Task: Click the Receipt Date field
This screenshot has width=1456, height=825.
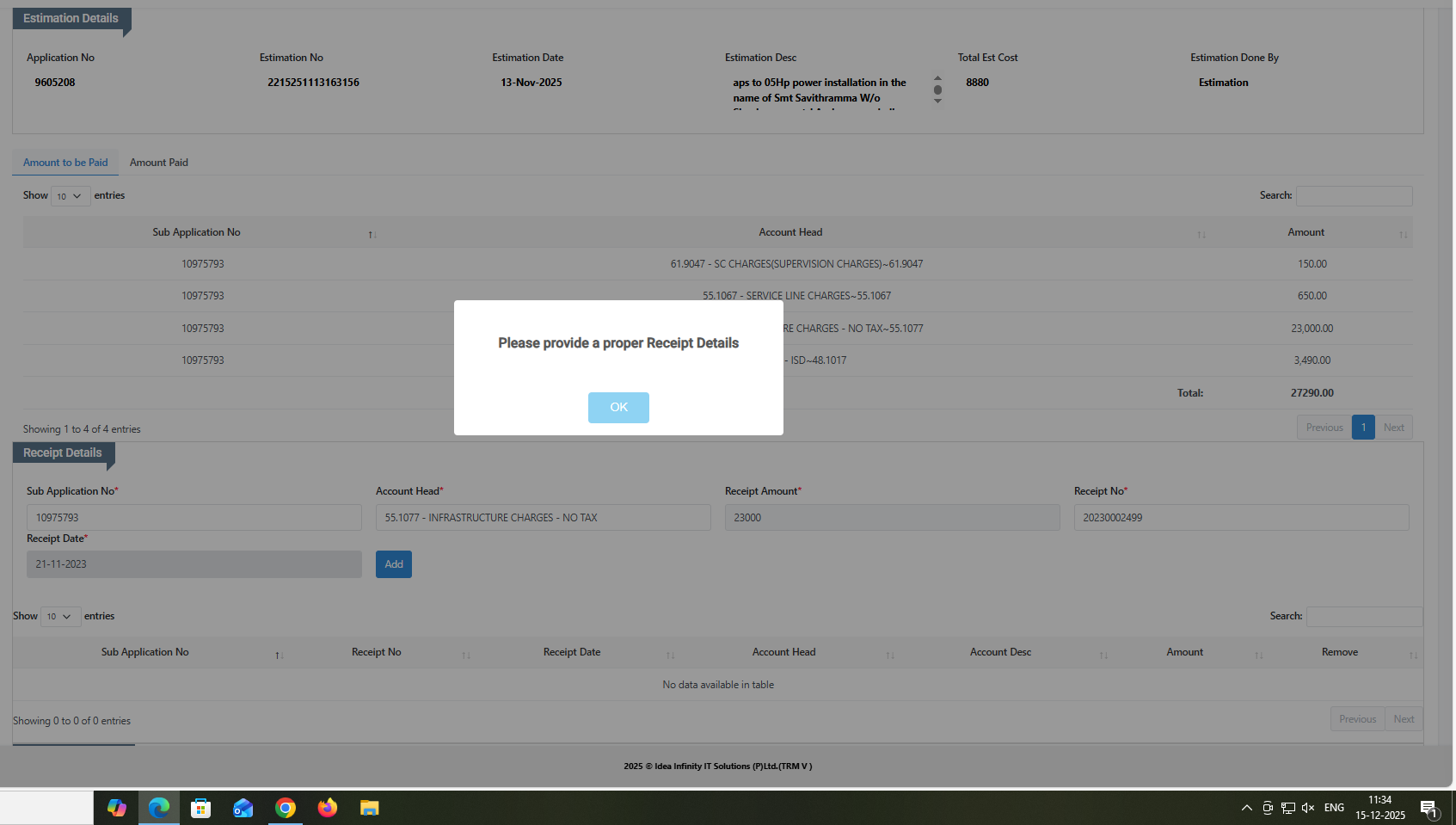Action: [194, 564]
